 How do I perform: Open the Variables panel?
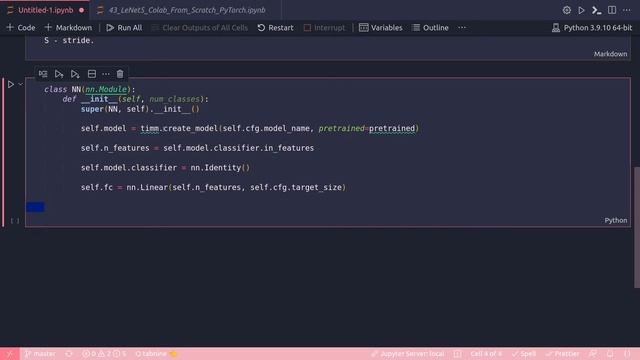coord(380,28)
